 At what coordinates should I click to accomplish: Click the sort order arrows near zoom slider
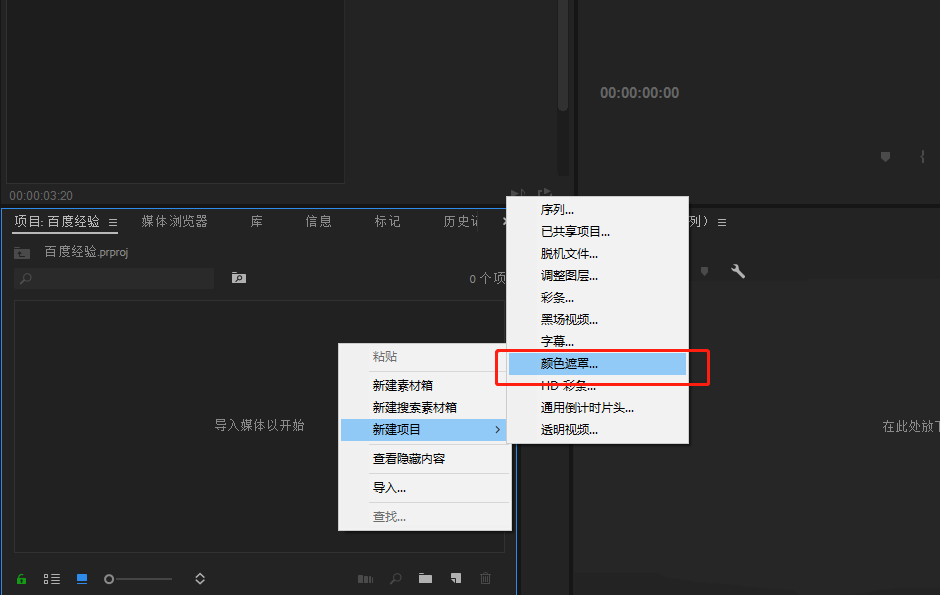click(199, 578)
